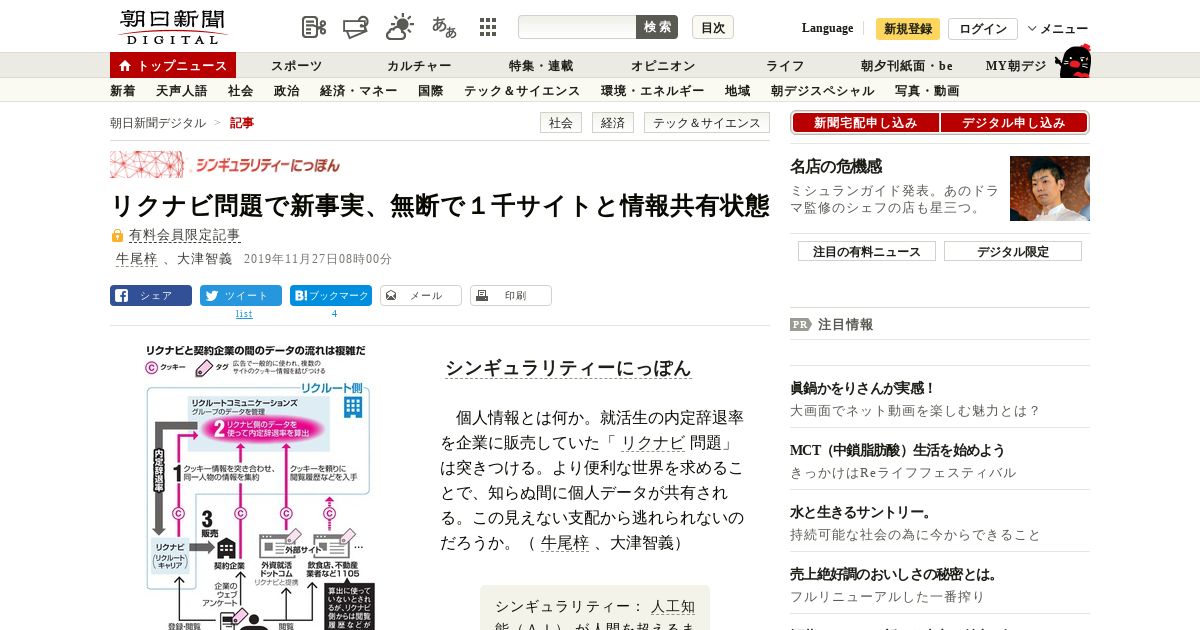Click テック＆サイエンス tag above headline

[707, 123]
